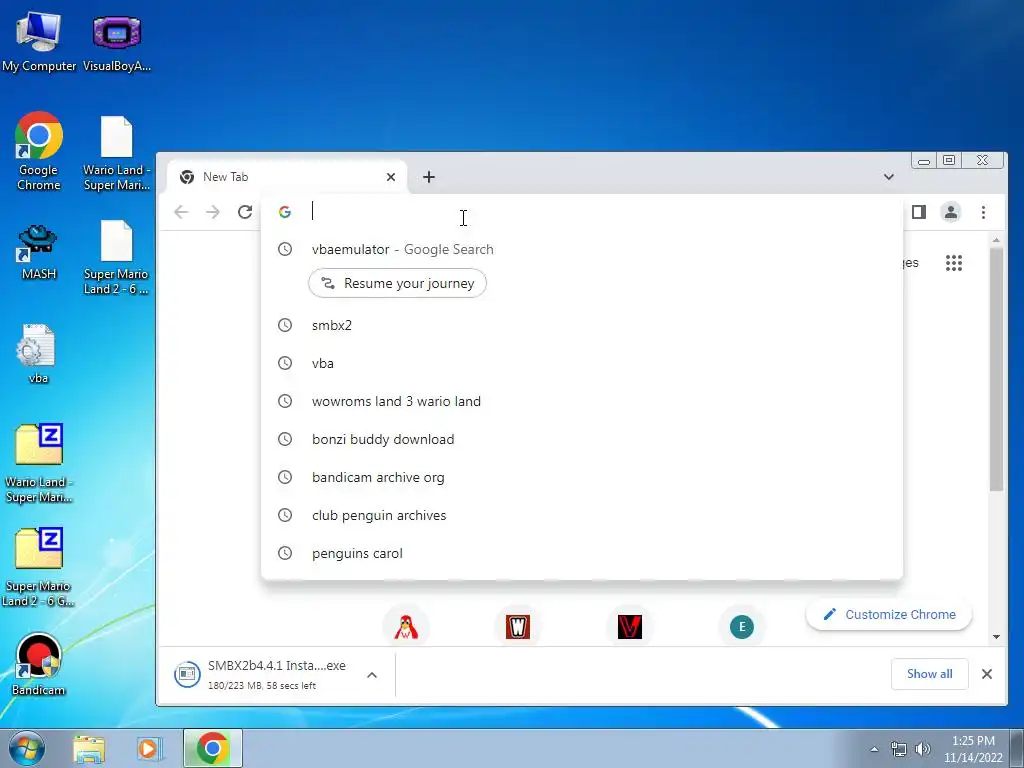Open Wario Land zip archive icon
Screen dimensions: 1024x768
[39, 463]
